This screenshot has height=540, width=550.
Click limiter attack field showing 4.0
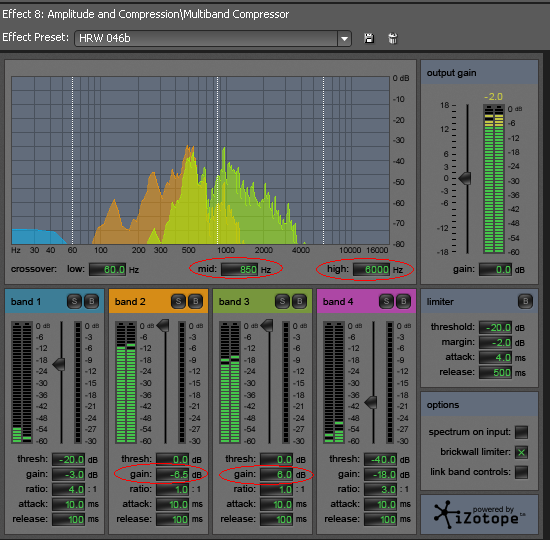[x=496, y=358]
